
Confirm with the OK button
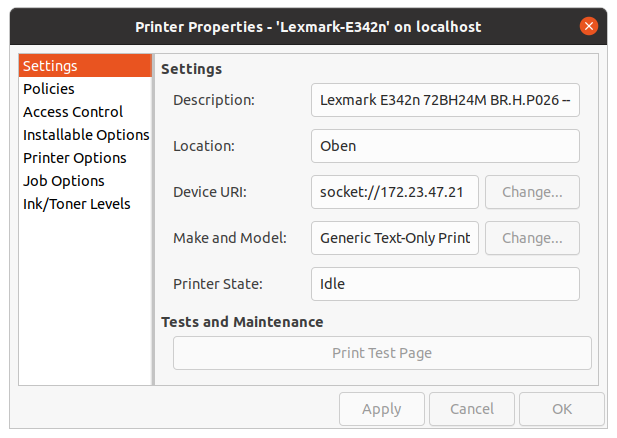(562, 409)
